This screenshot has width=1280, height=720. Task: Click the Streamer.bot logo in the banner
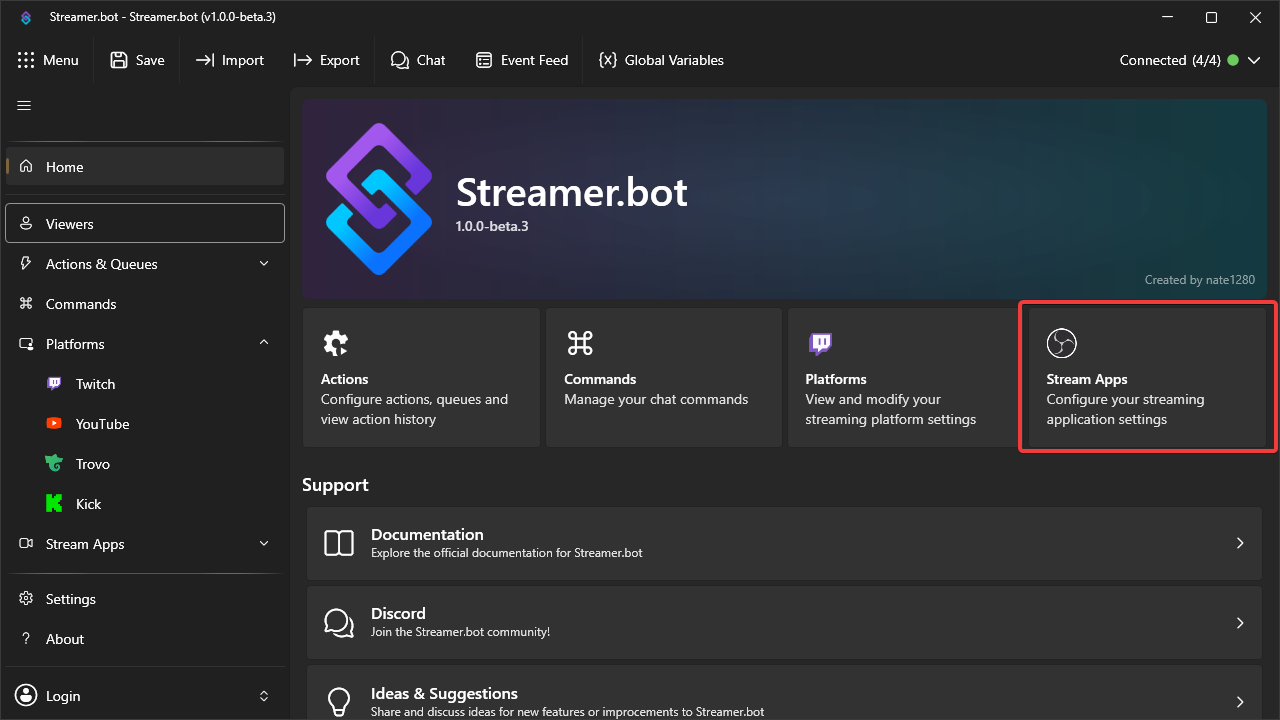coord(379,199)
